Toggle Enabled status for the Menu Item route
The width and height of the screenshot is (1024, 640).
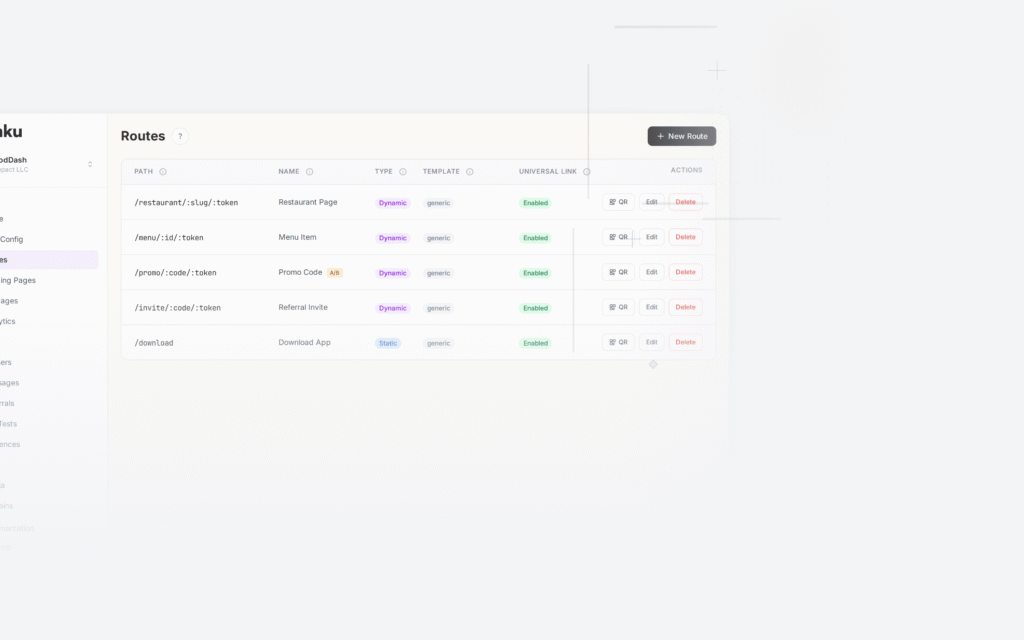535,238
